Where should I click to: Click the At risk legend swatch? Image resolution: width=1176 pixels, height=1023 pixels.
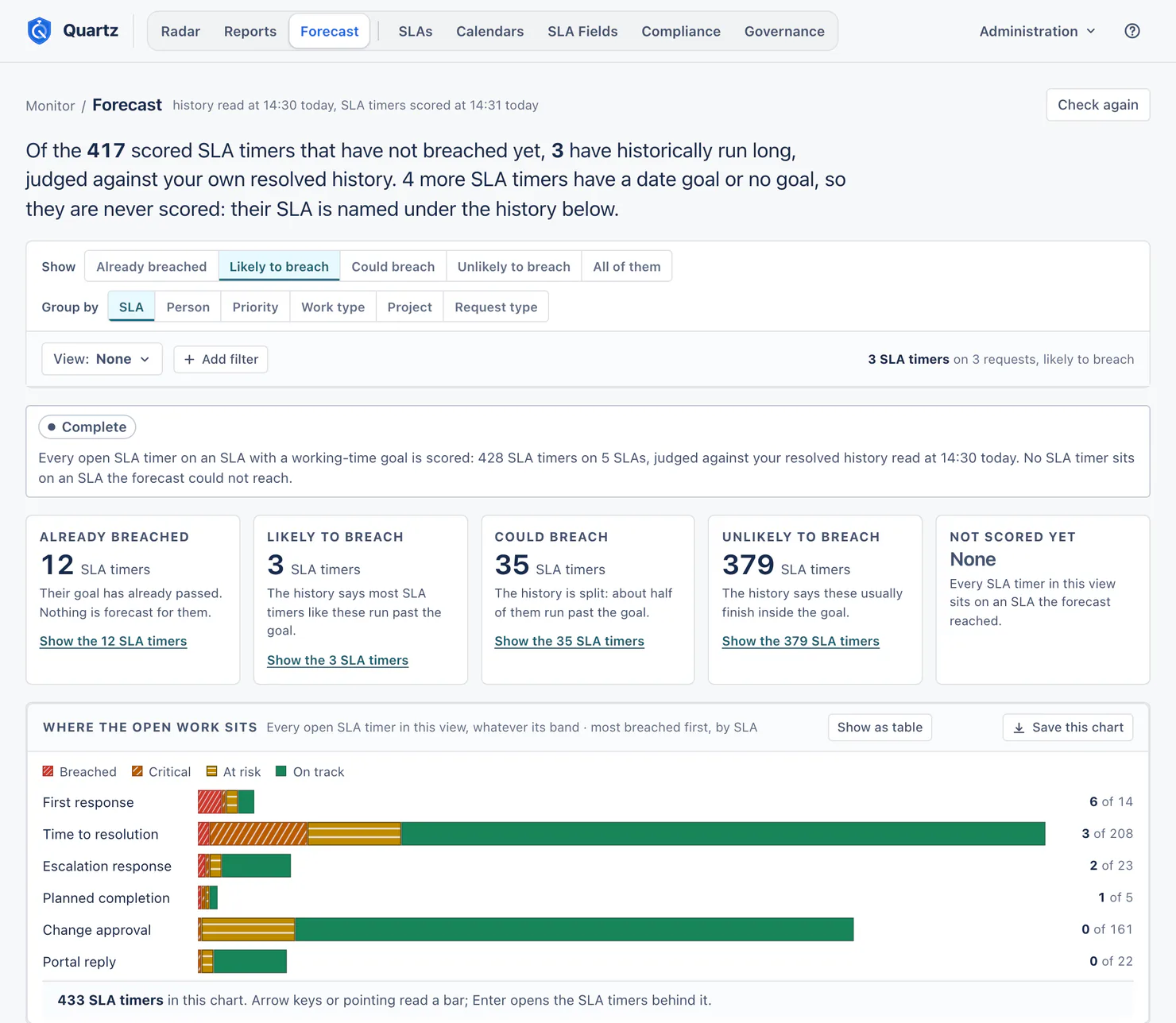click(x=211, y=771)
